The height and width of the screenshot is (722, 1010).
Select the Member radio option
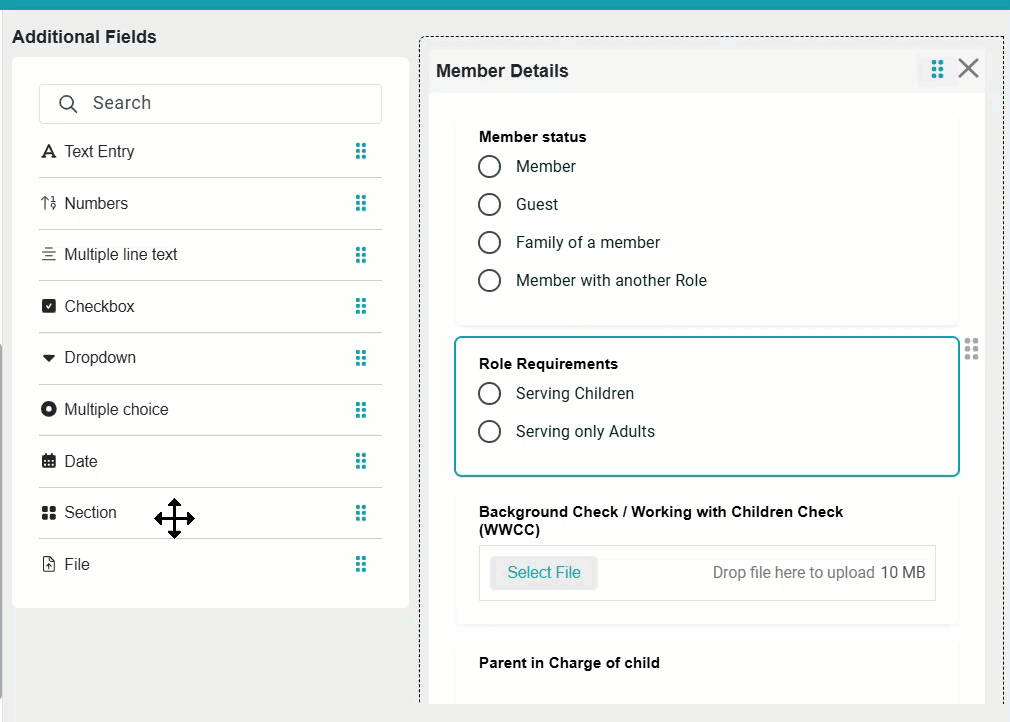point(489,167)
